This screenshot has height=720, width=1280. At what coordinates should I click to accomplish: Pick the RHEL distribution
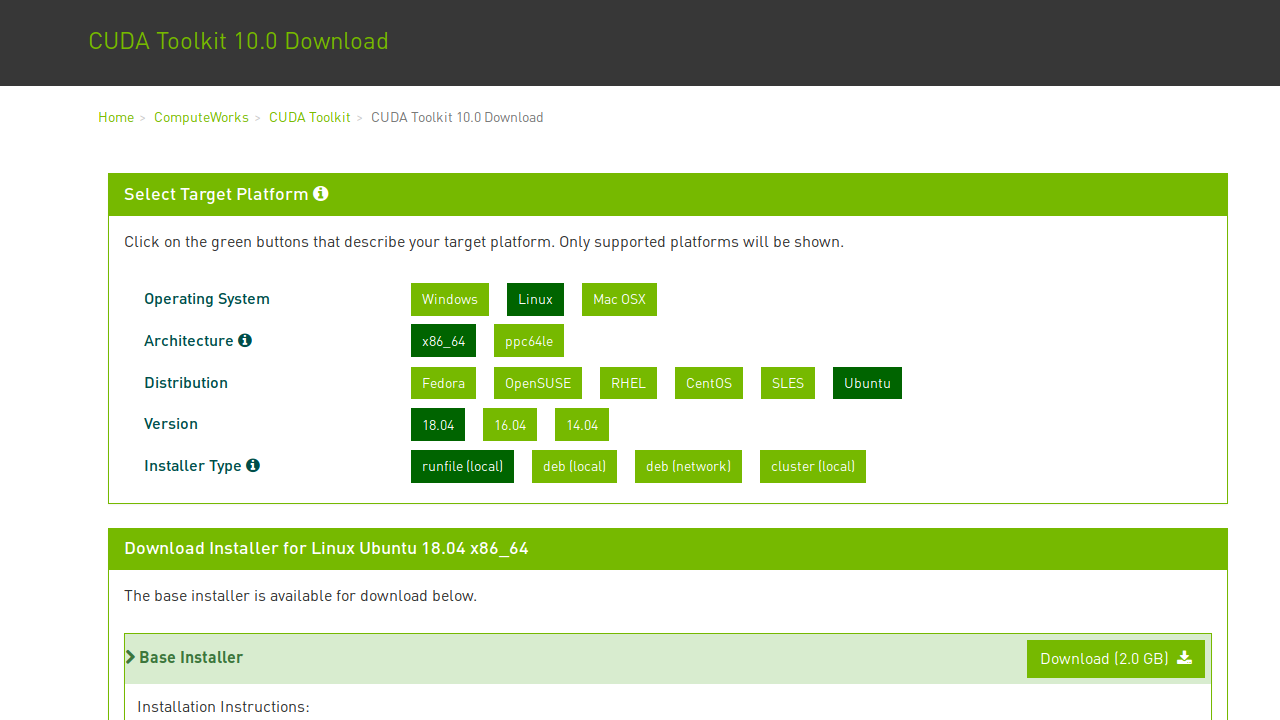pos(629,383)
